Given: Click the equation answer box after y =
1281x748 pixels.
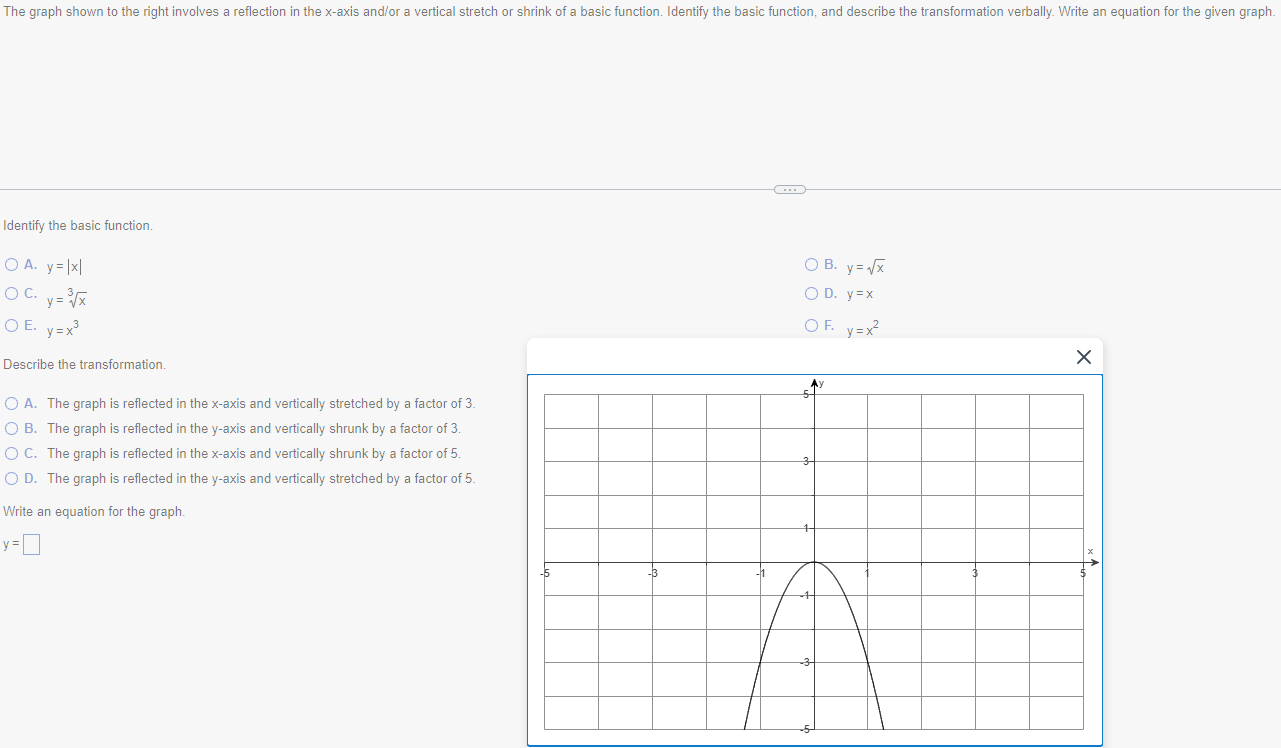Looking at the screenshot, I should click(x=31, y=543).
